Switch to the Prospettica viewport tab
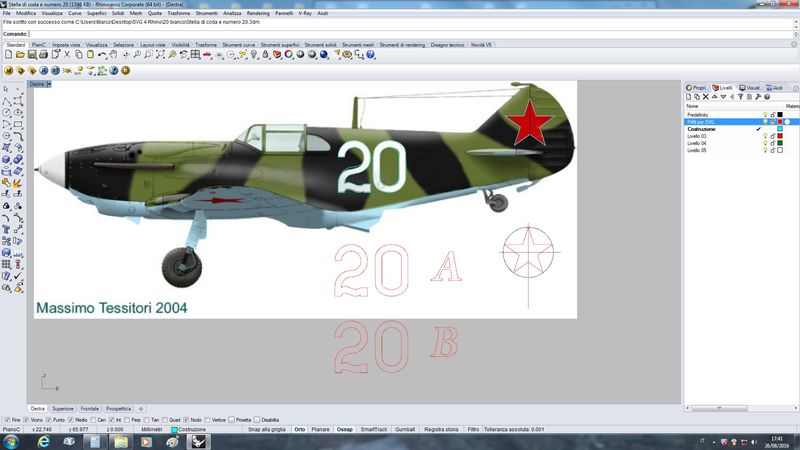Image resolution: width=800 pixels, height=450 pixels. (118, 409)
